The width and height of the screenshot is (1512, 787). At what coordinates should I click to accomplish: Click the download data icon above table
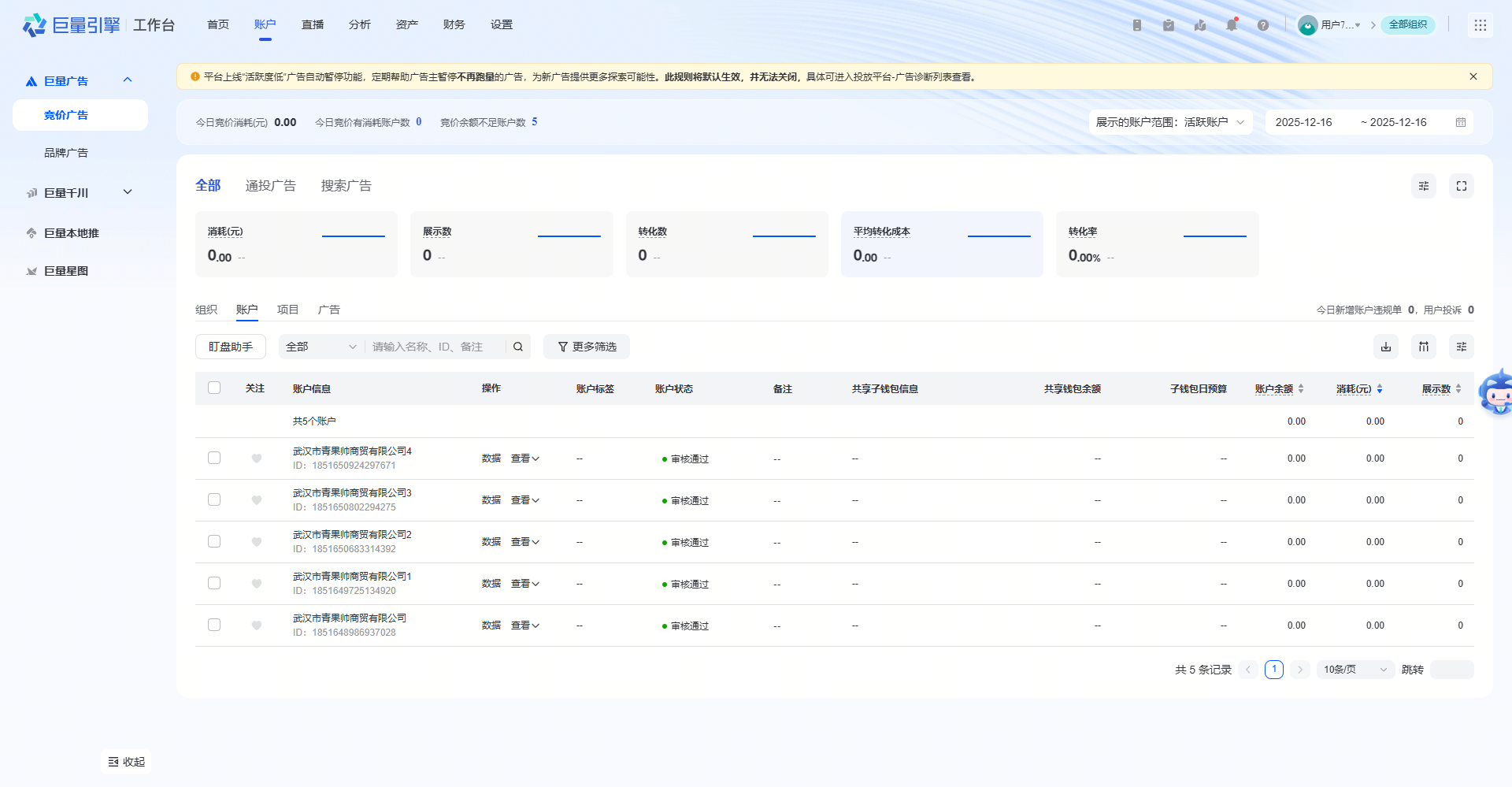tap(1385, 347)
